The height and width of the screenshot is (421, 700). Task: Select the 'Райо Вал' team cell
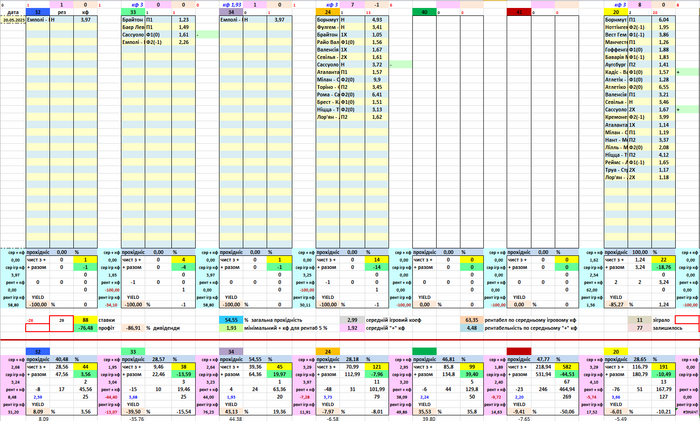click(328, 42)
